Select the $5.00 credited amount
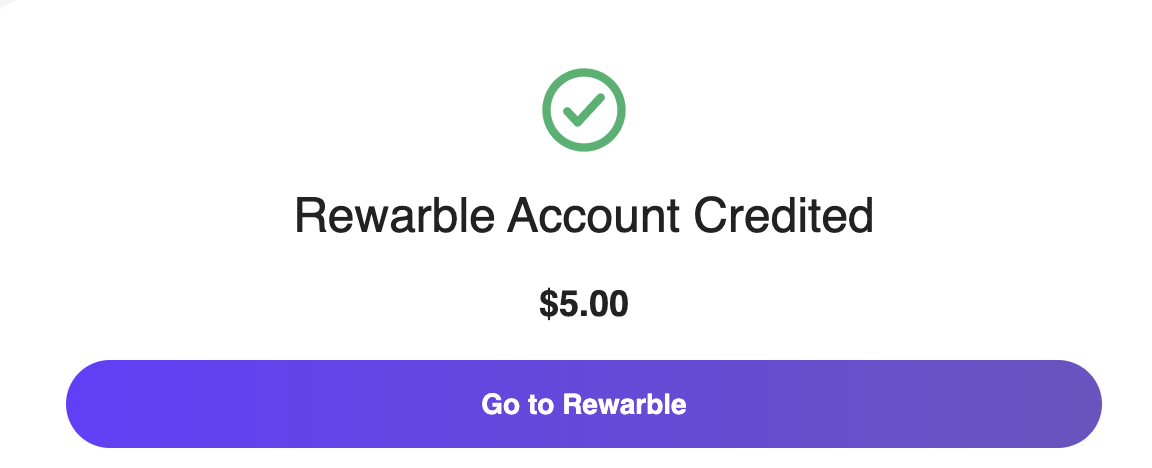Screen dimensions: 1152x468 click(x=583, y=304)
